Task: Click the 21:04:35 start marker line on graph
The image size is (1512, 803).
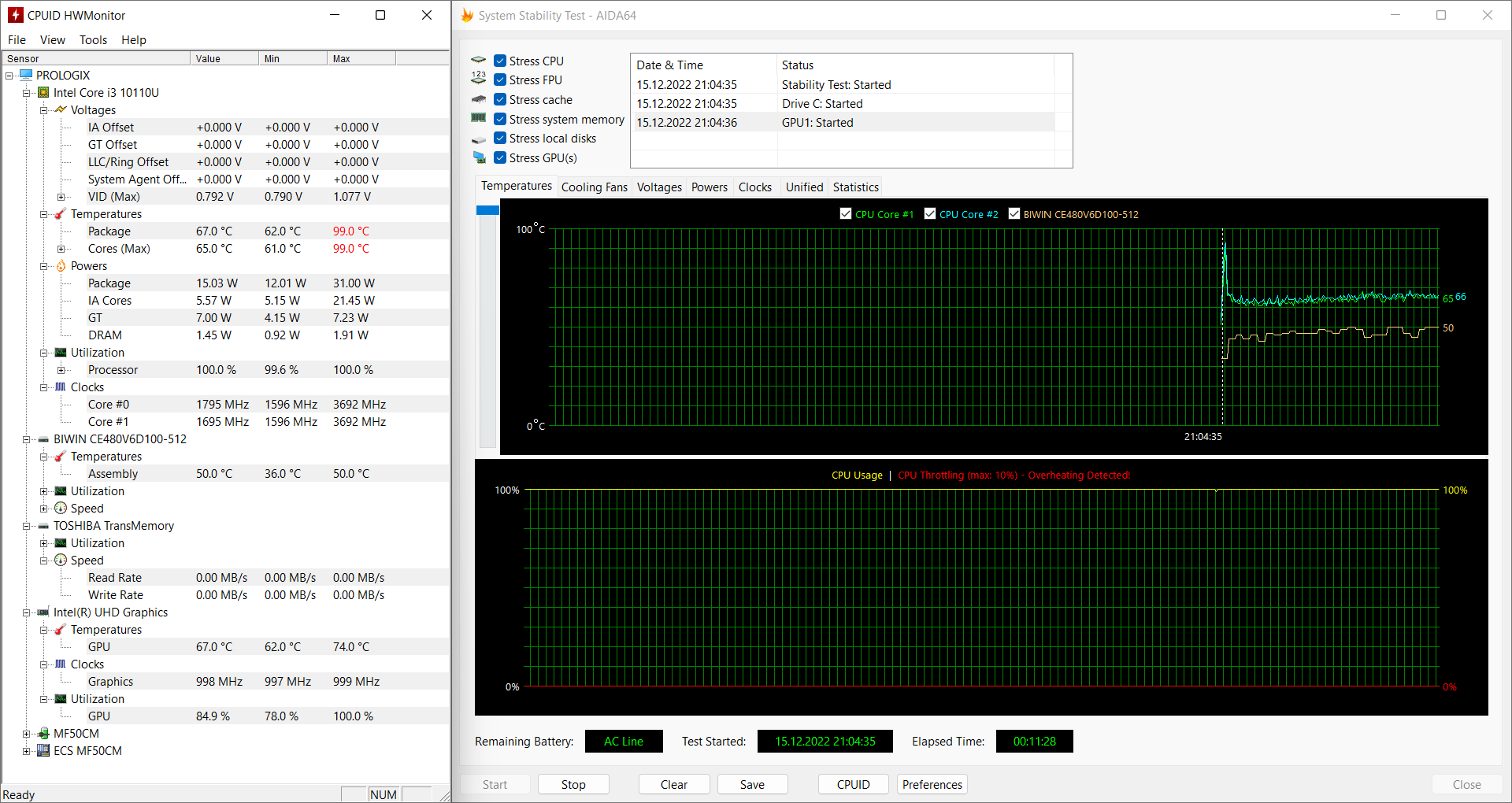Action: click(x=1222, y=327)
